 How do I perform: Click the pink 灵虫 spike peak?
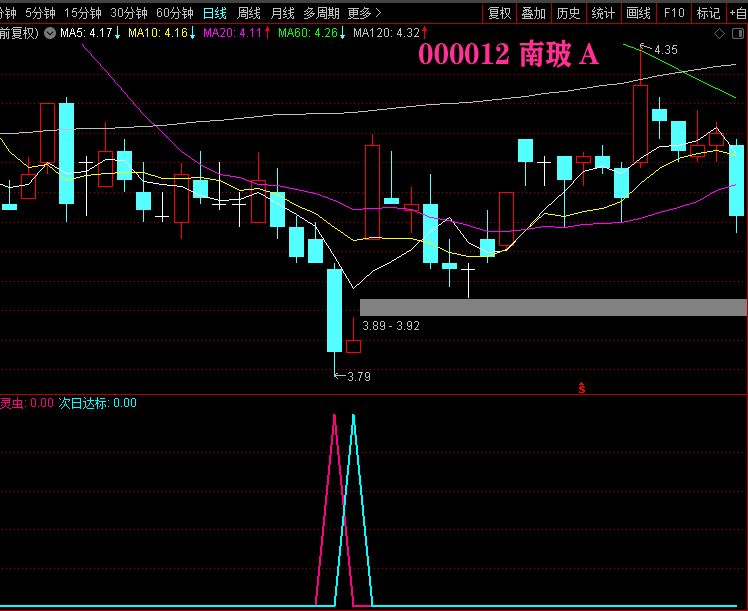[334, 416]
